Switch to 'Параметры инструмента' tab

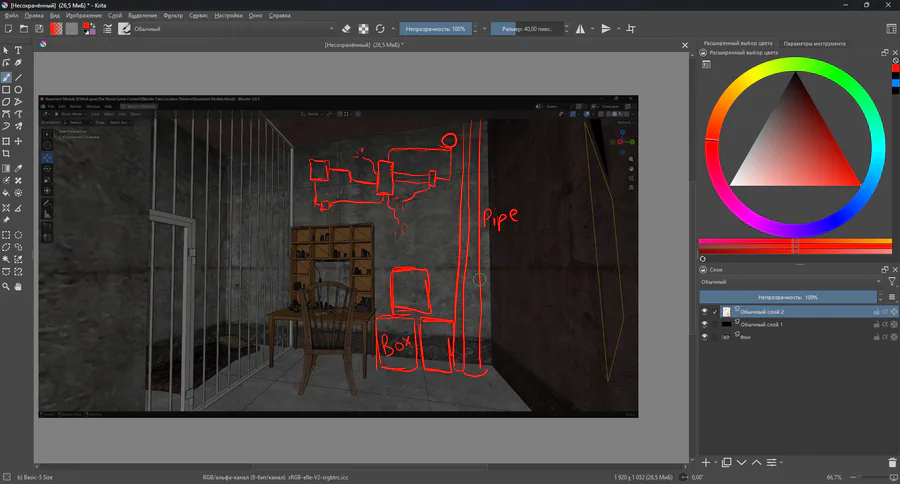814,44
